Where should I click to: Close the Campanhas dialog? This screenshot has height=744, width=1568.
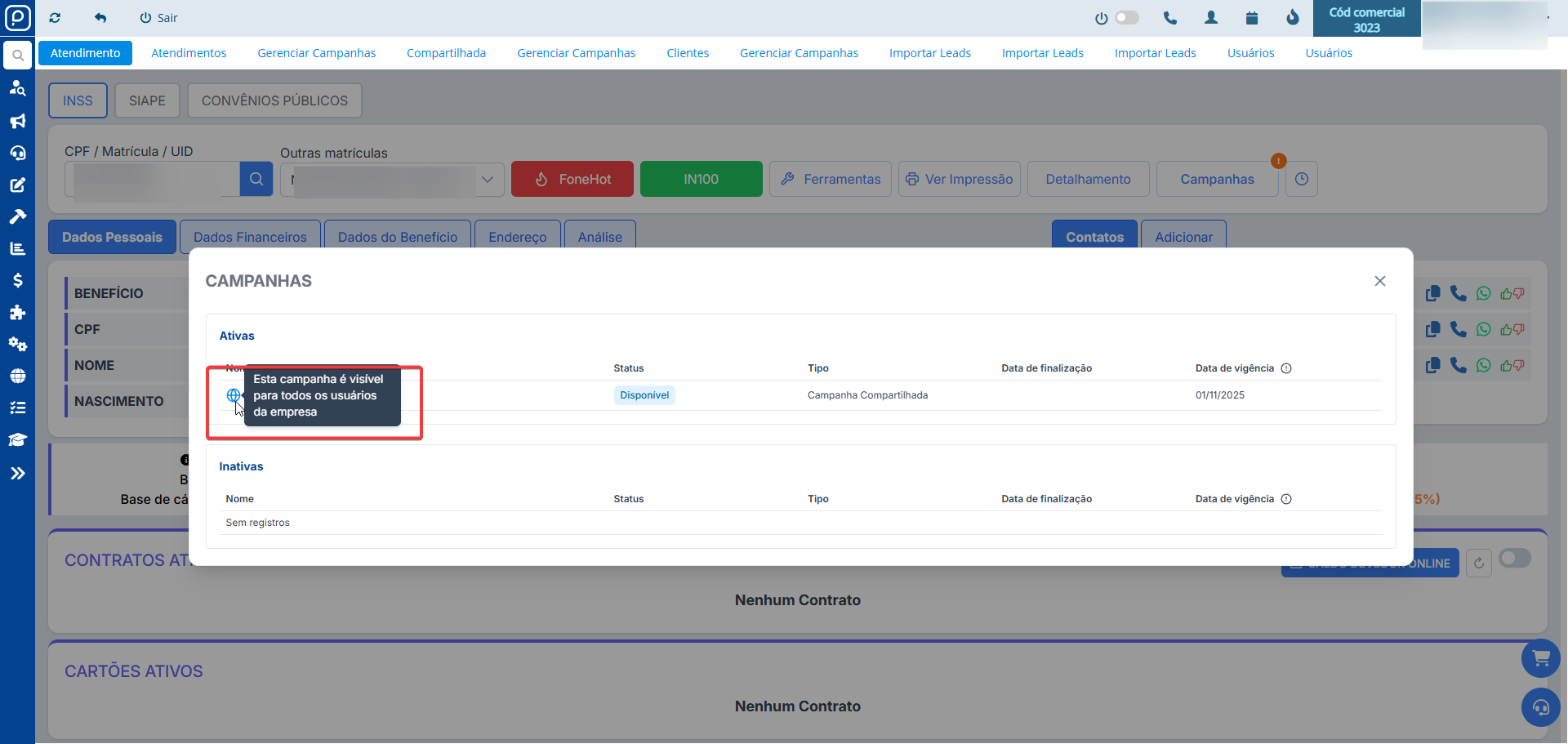(x=1379, y=281)
